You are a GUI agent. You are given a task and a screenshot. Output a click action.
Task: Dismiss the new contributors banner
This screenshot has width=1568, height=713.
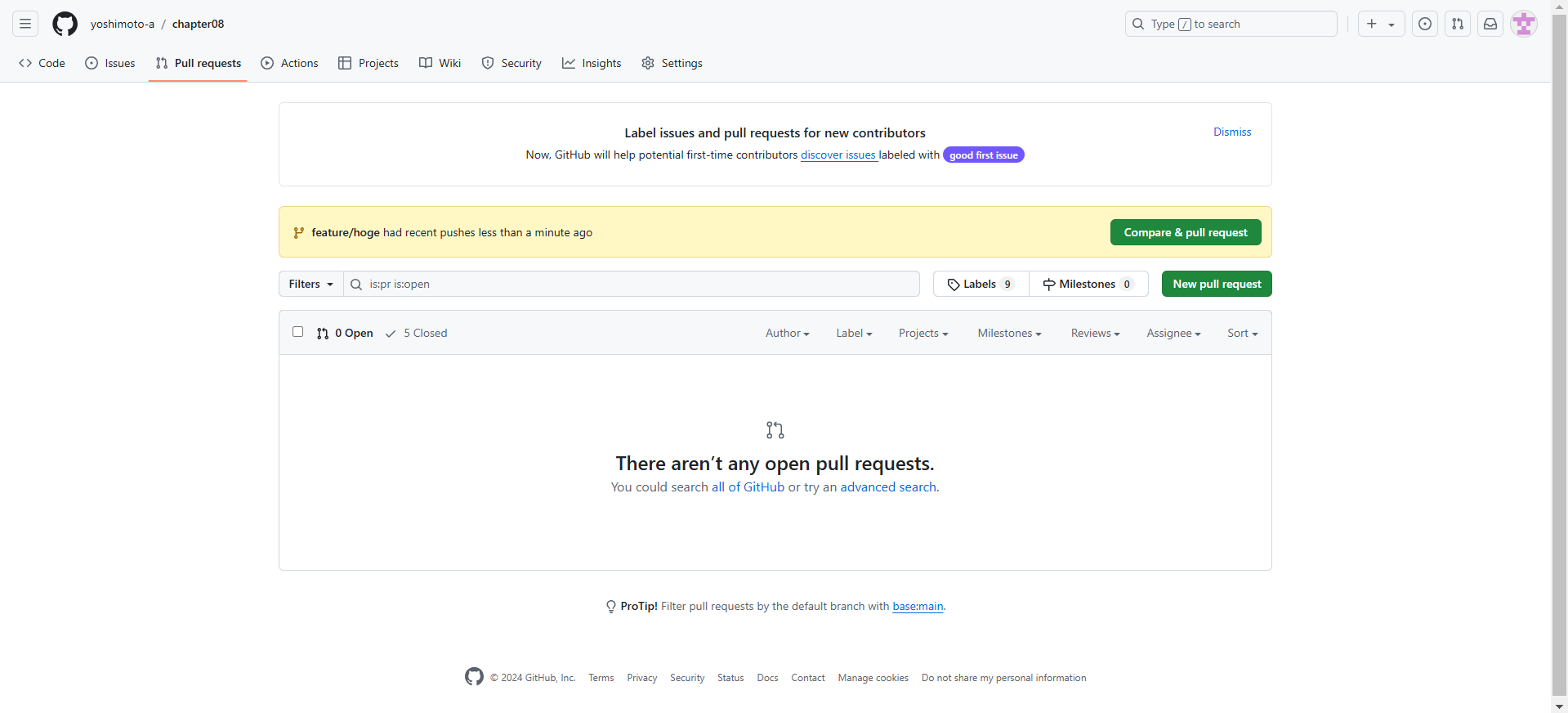click(1231, 132)
